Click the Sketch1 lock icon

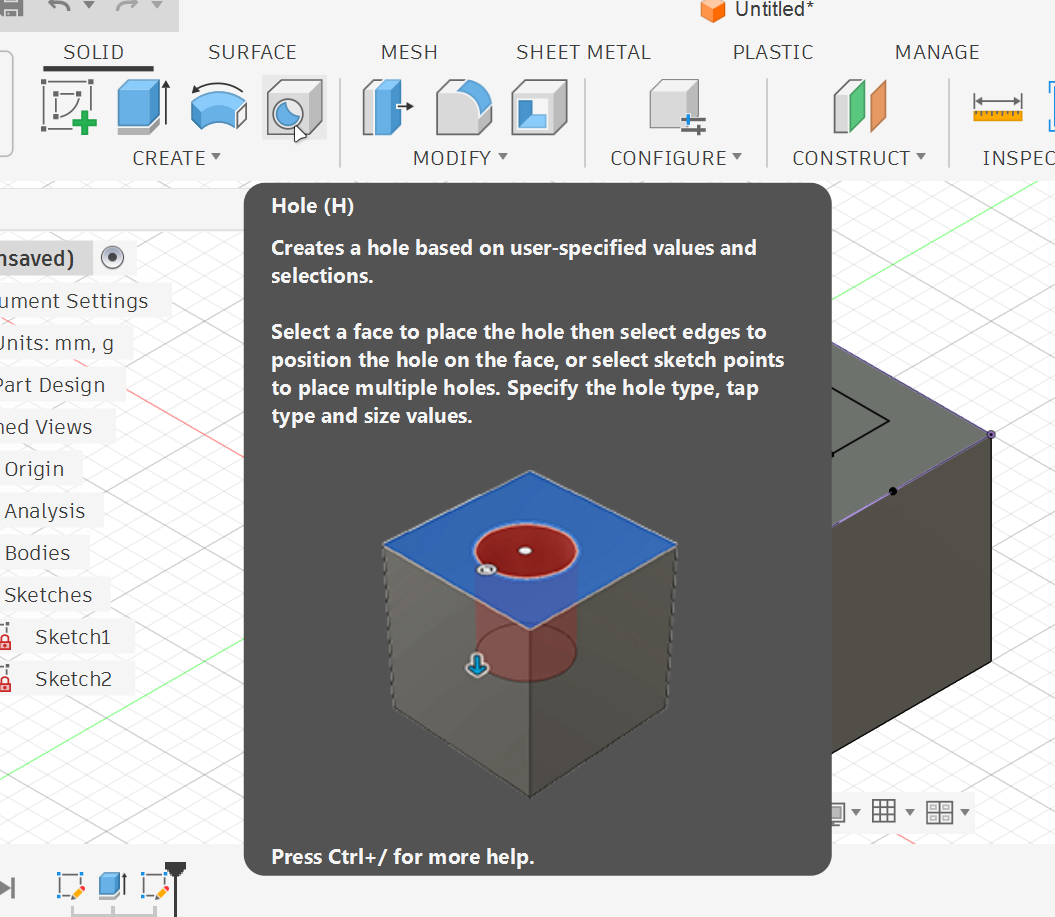(5, 636)
